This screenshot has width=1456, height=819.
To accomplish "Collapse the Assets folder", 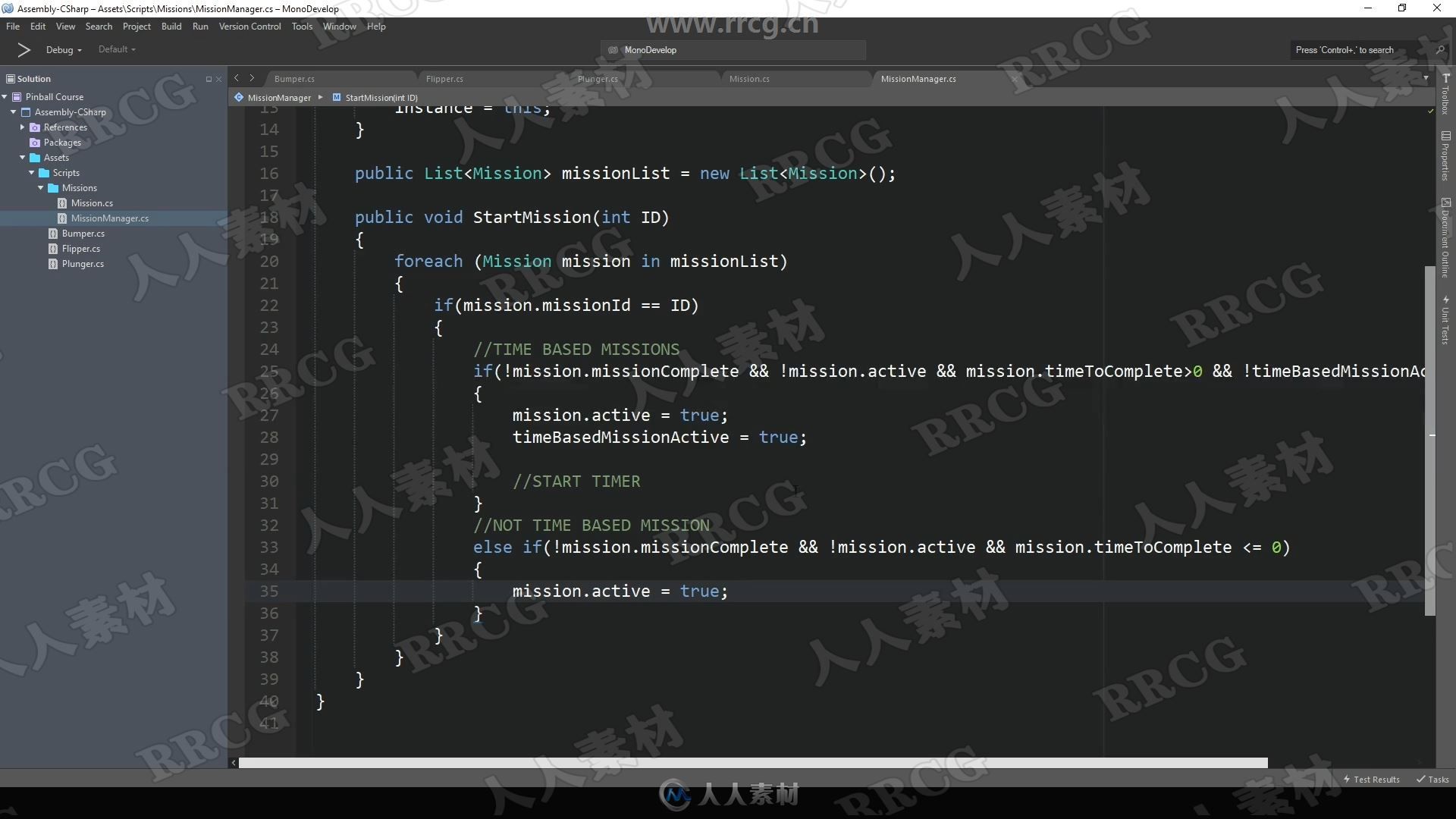I will tap(23, 158).
